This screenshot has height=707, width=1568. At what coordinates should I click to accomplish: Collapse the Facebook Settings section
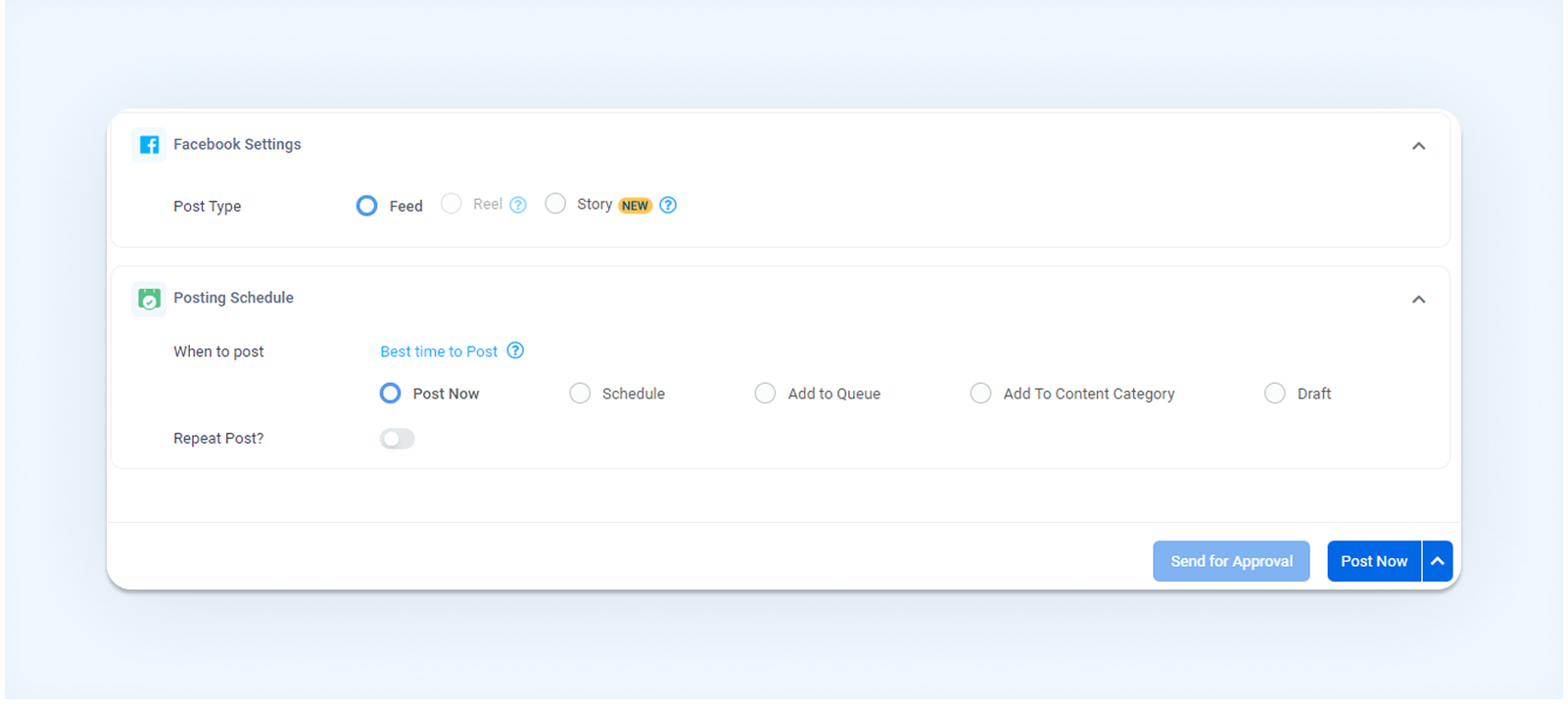pyautogui.click(x=1418, y=146)
